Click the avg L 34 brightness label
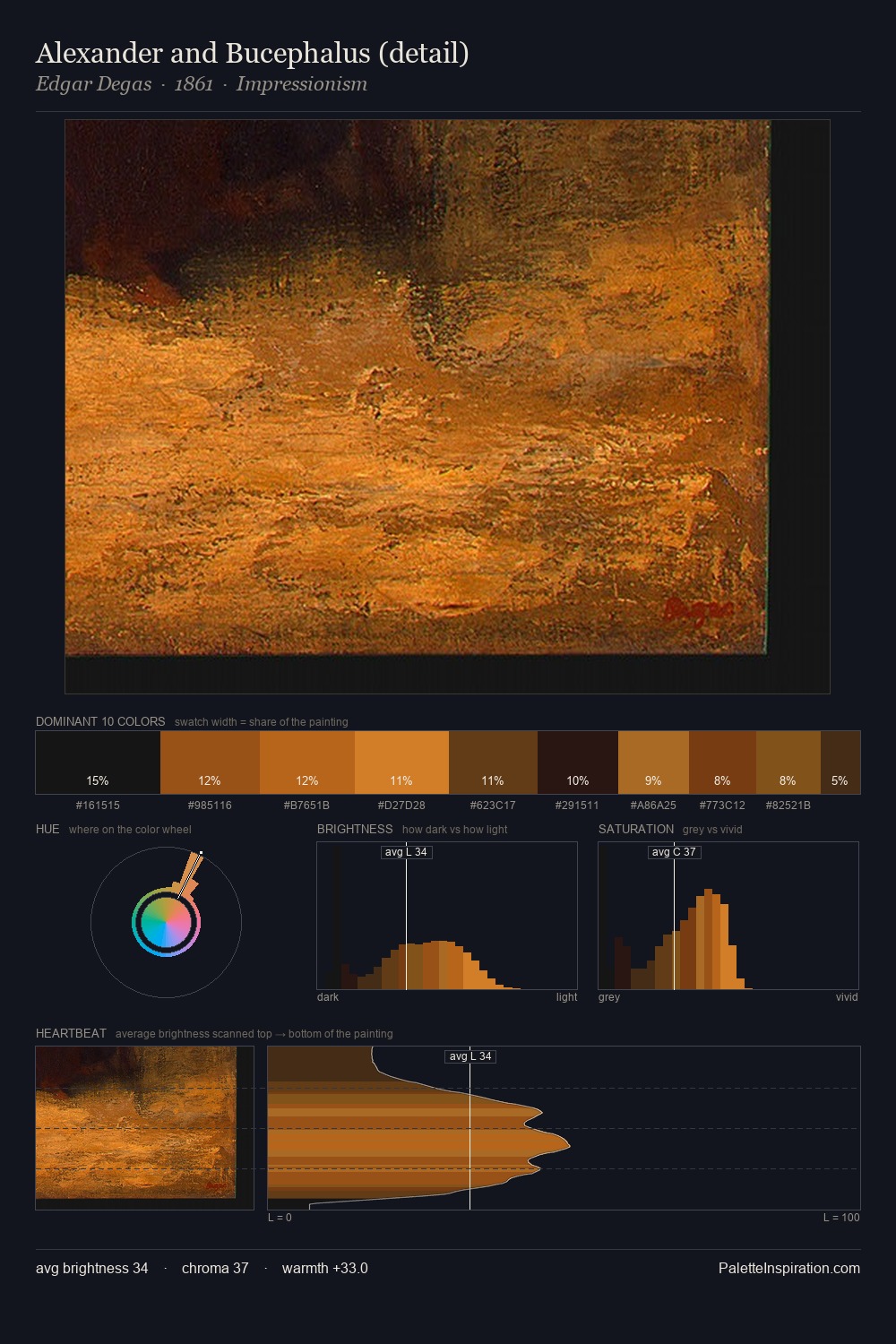Image resolution: width=896 pixels, height=1344 pixels. [407, 852]
